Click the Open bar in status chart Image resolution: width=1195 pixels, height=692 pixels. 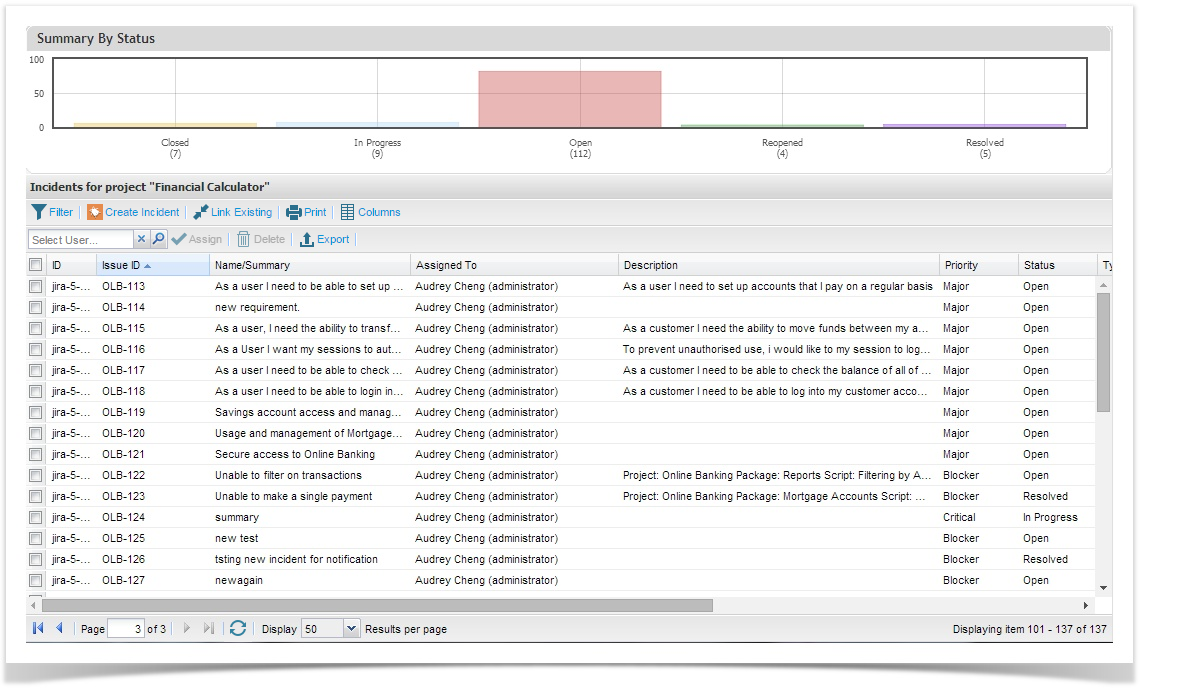tap(570, 99)
